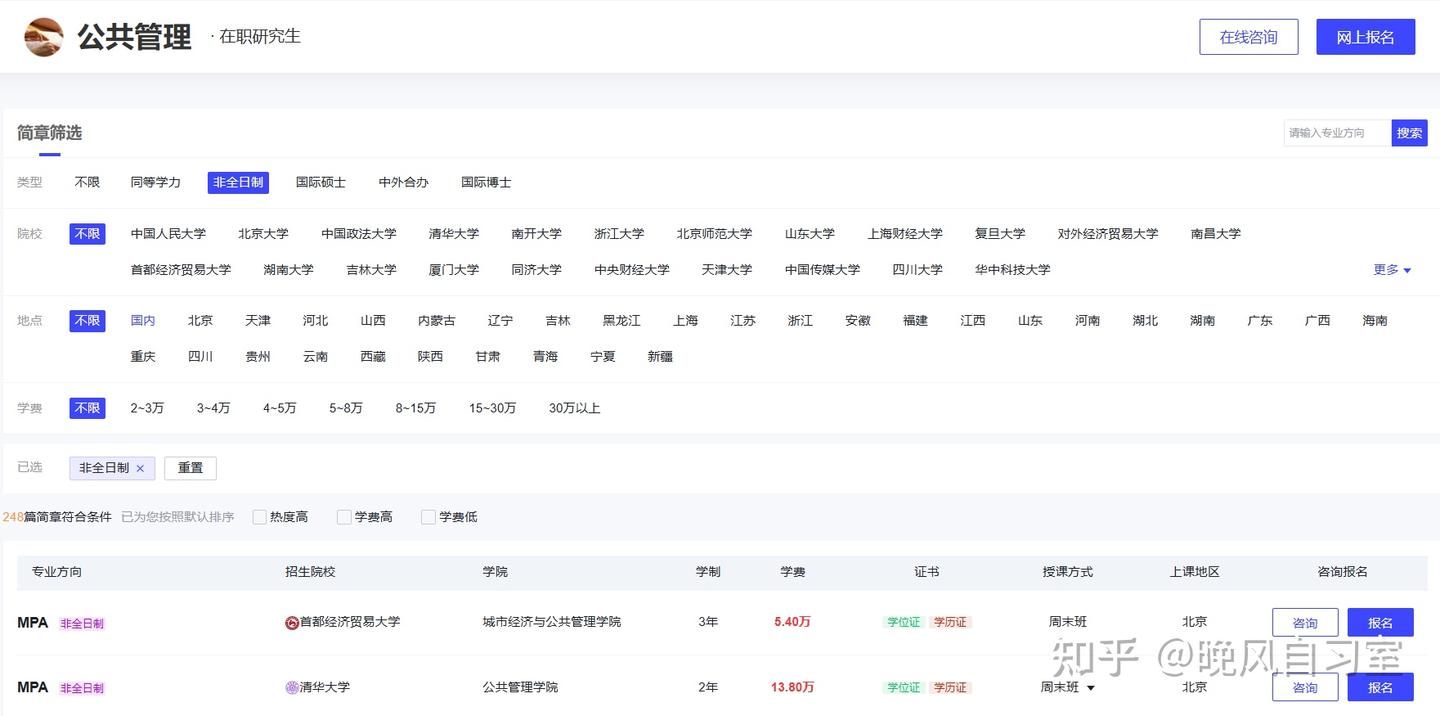Select 国际硕士 type filter

point(320,182)
